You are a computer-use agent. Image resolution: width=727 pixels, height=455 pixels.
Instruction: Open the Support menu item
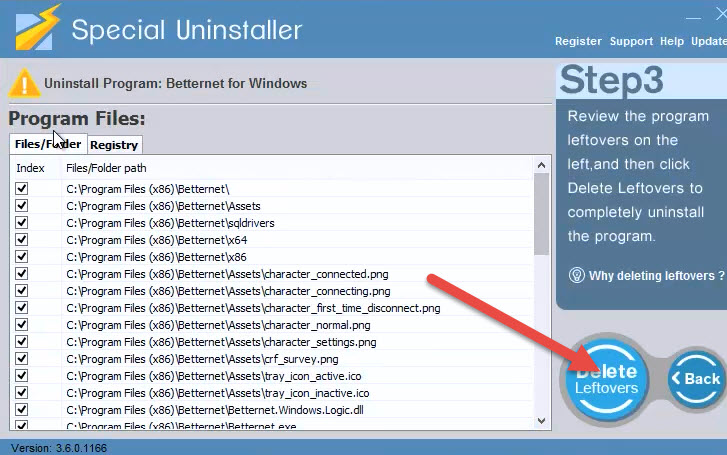tap(631, 41)
